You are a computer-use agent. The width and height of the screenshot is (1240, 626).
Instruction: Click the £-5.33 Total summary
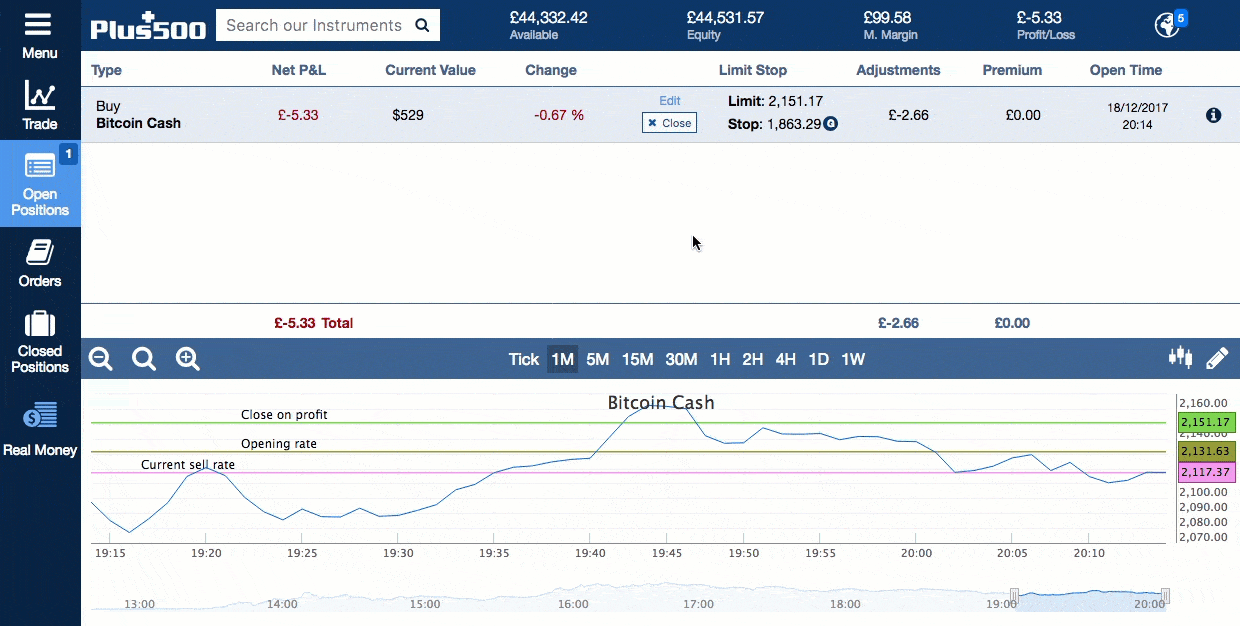[x=313, y=323]
